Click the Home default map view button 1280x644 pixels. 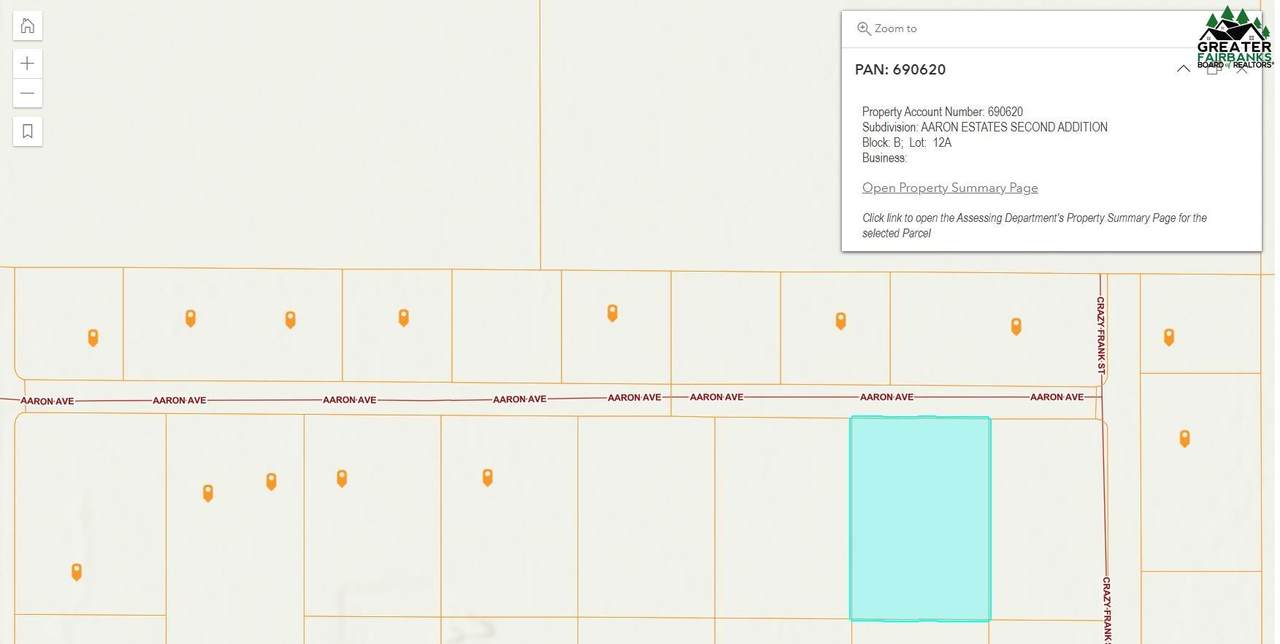(x=27, y=26)
